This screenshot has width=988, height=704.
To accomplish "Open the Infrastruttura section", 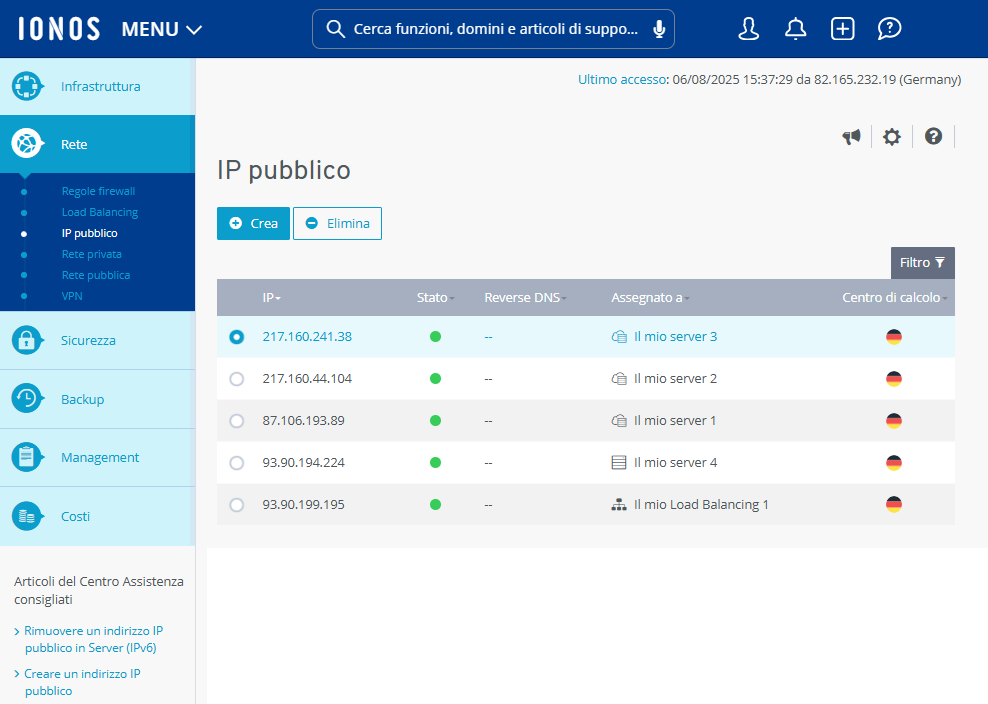I will (x=98, y=86).
